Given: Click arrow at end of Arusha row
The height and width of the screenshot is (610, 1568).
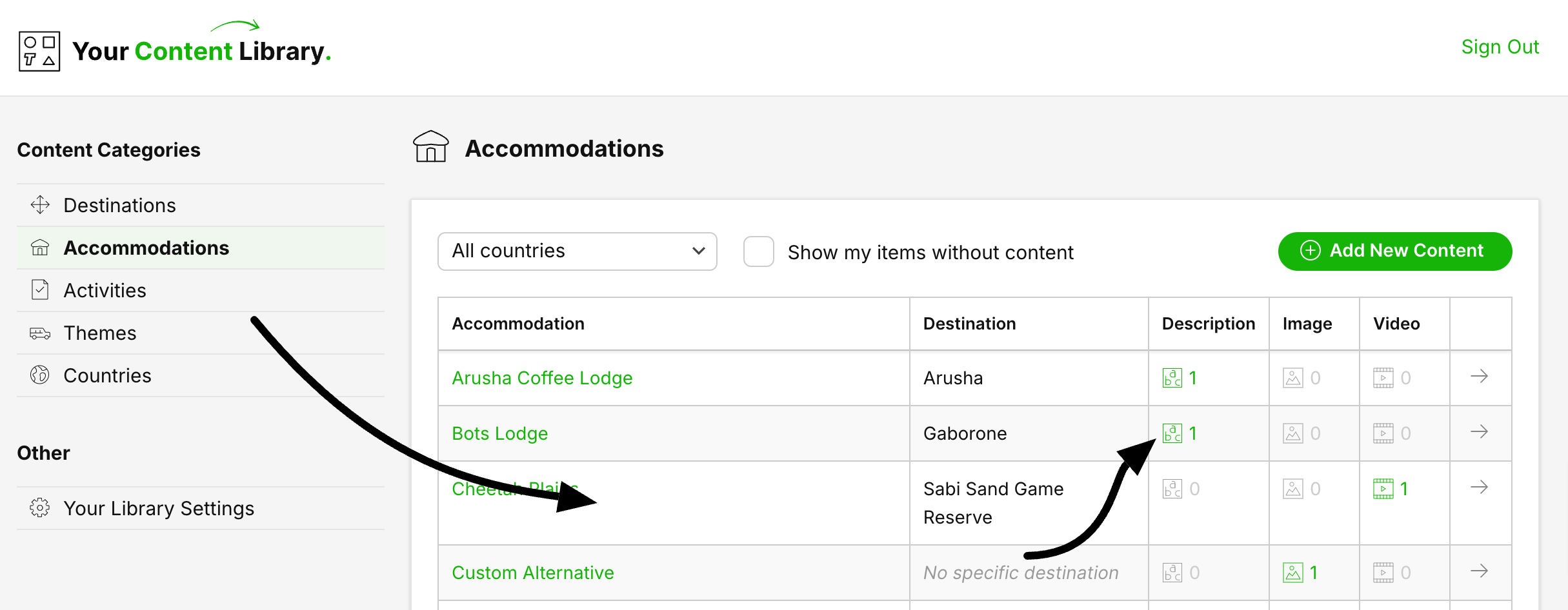Looking at the screenshot, I should pos(1479,377).
